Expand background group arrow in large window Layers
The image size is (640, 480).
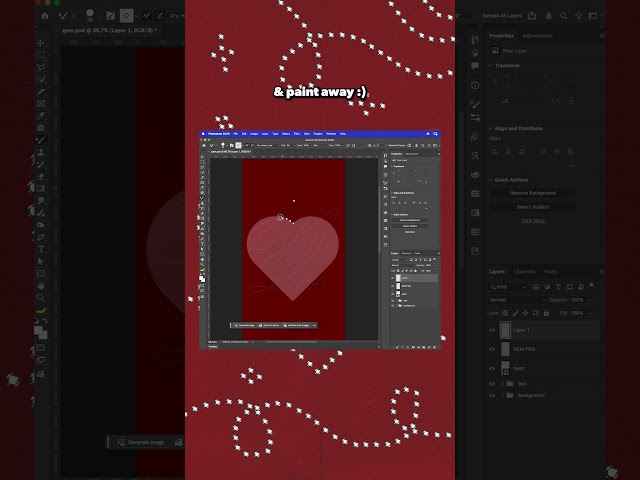pyautogui.click(x=502, y=395)
